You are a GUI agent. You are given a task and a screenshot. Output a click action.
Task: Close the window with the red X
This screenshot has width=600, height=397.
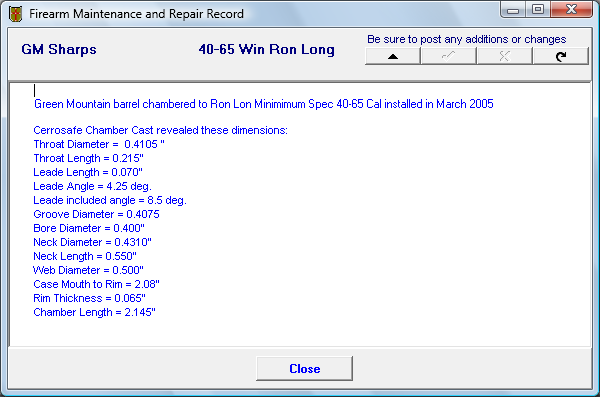click(571, 10)
